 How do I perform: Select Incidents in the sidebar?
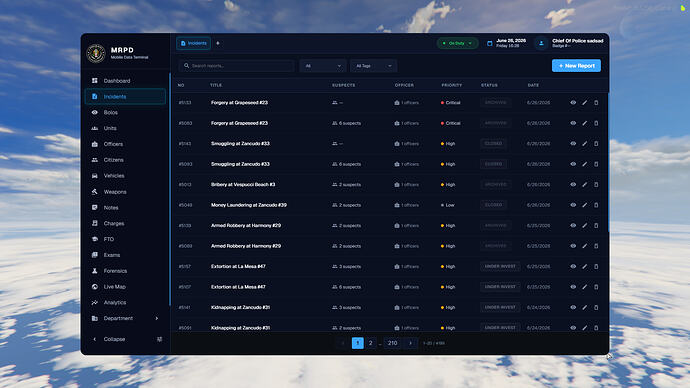click(x=125, y=96)
